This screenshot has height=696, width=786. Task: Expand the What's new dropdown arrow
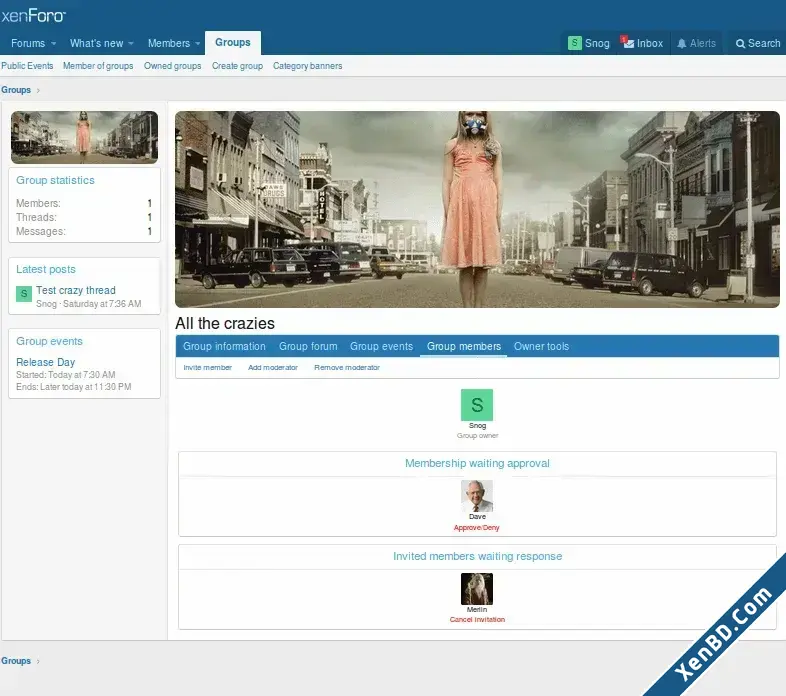click(131, 44)
